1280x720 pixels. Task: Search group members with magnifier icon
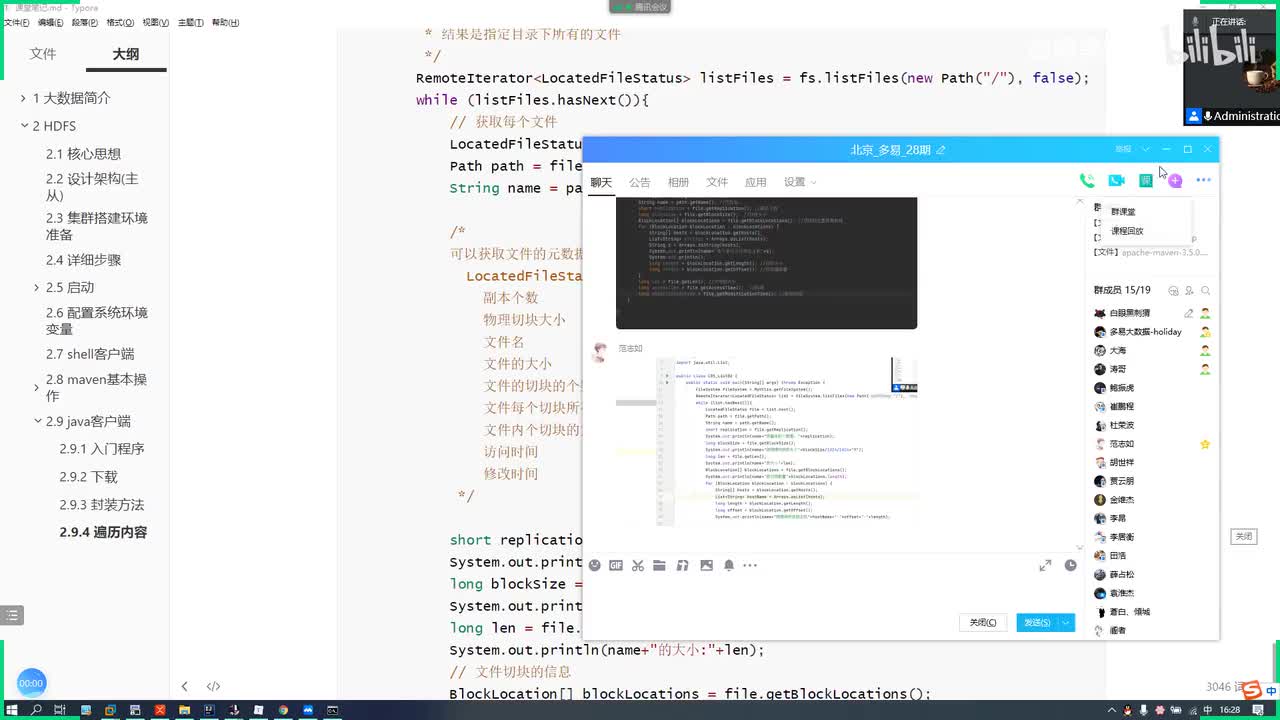coord(1206,291)
